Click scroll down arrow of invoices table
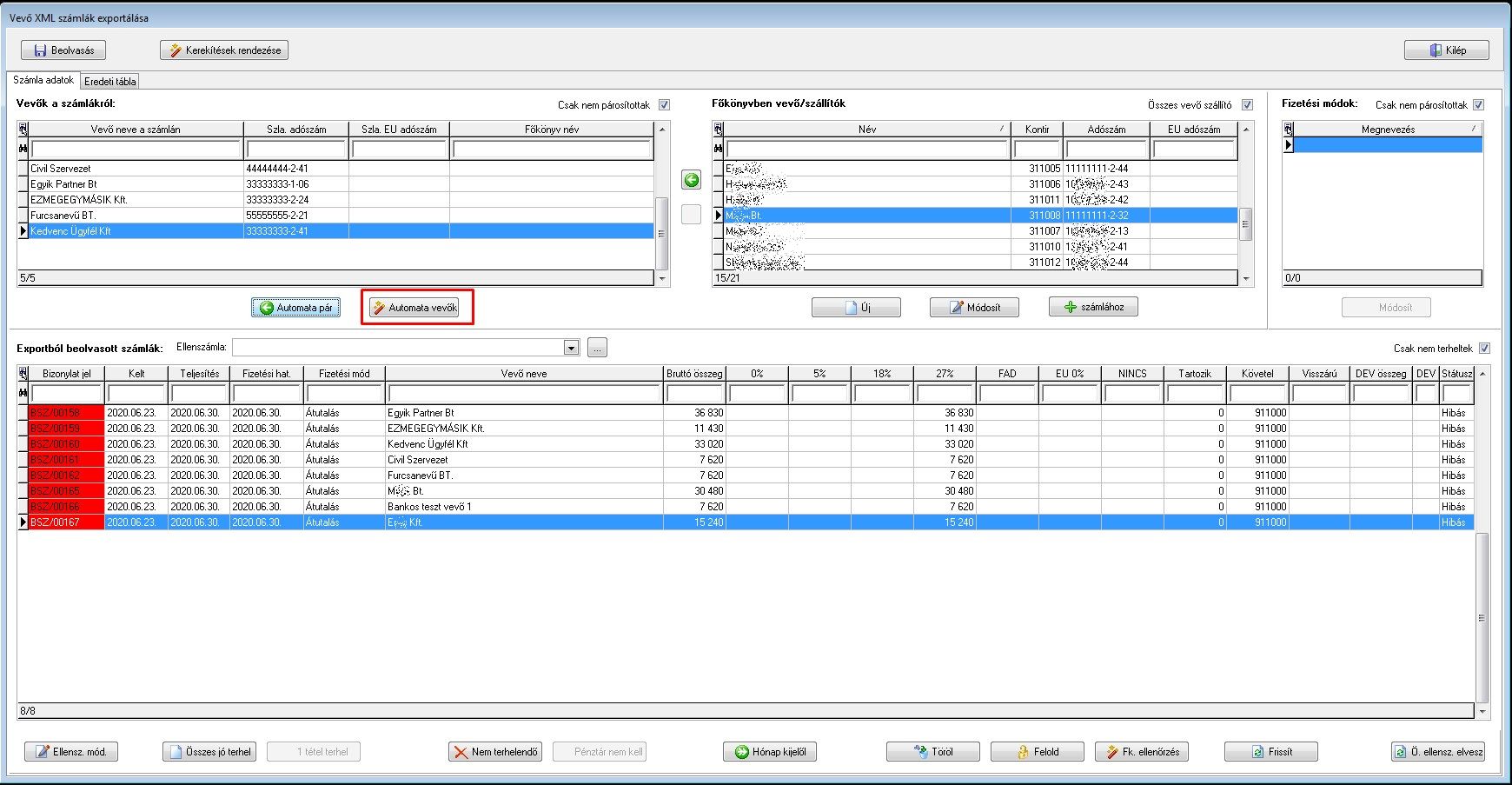This screenshot has height=785, width=1512. click(1482, 711)
